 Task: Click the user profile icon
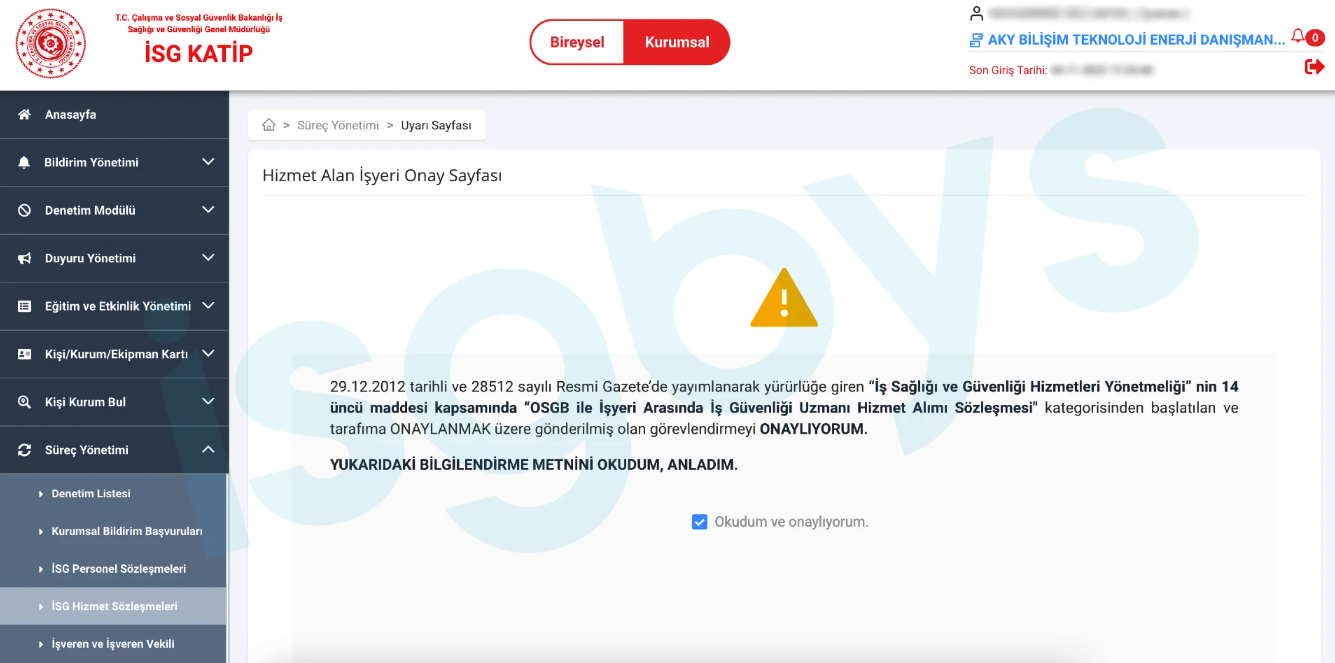click(x=977, y=14)
